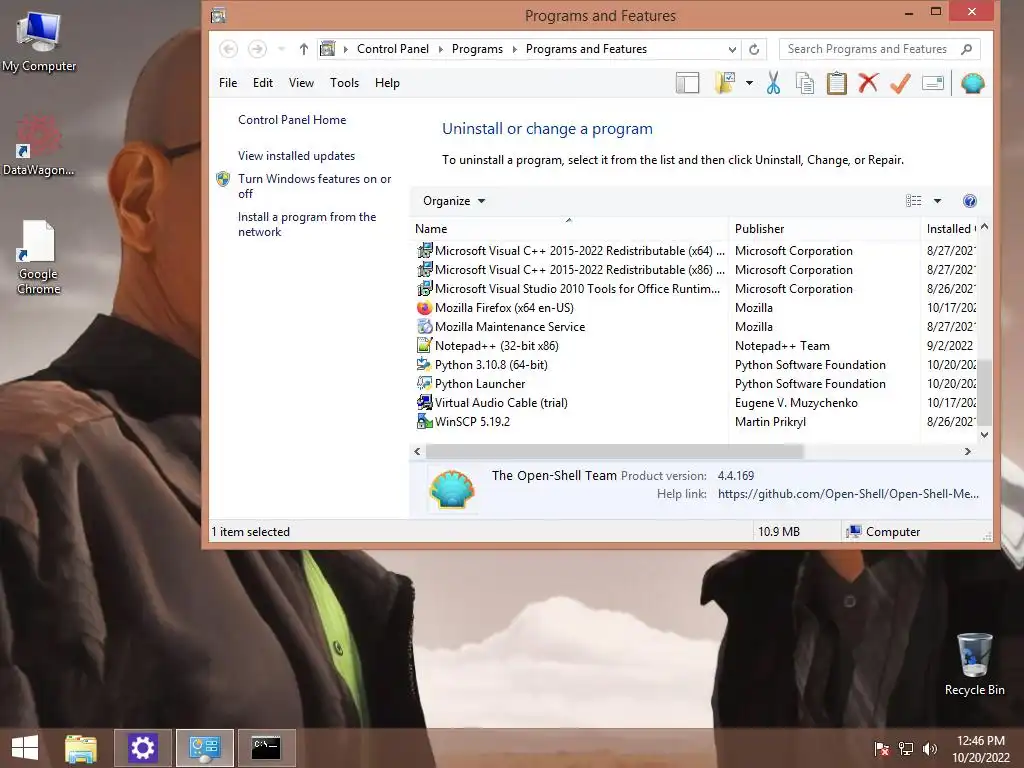Click the Control Panel Home link
The height and width of the screenshot is (768, 1024).
pyautogui.click(x=292, y=120)
